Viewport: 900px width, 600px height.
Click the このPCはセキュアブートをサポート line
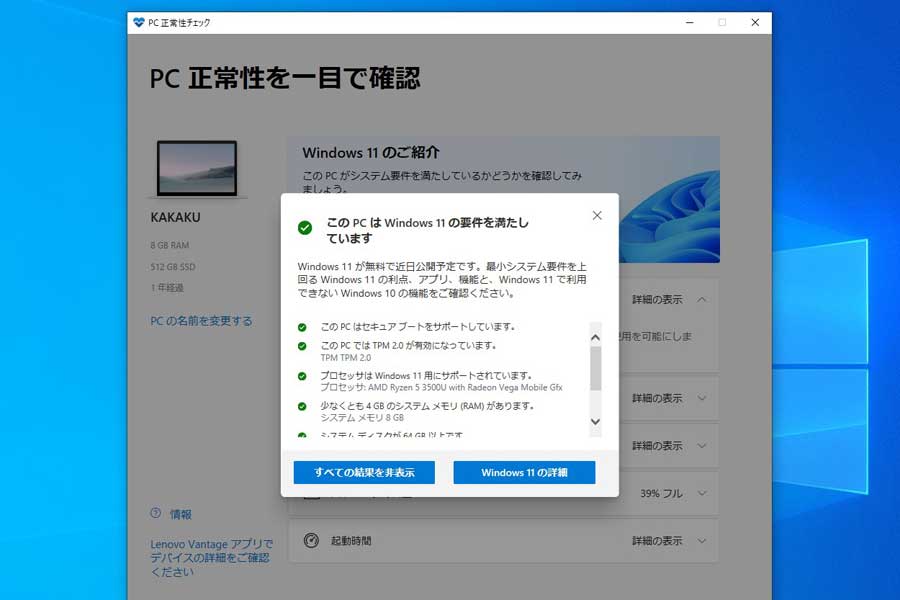[418, 327]
